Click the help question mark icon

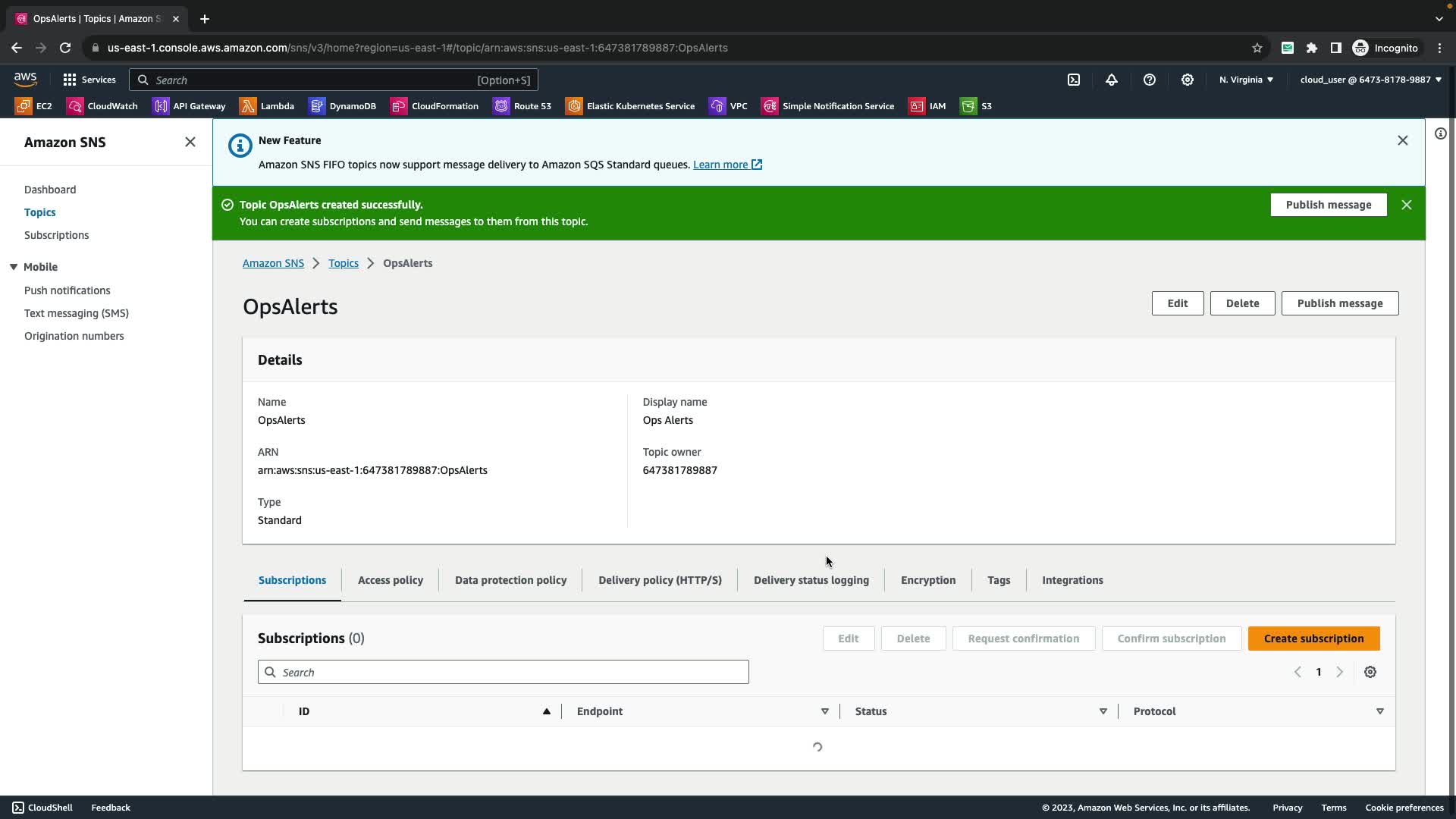click(x=1150, y=80)
